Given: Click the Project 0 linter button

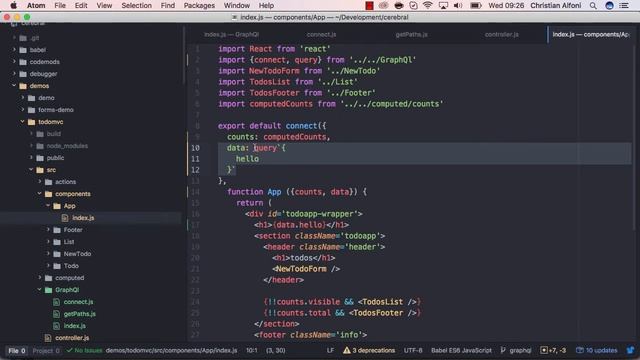Looking at the screenshot, I should click(x=46, y=351).
